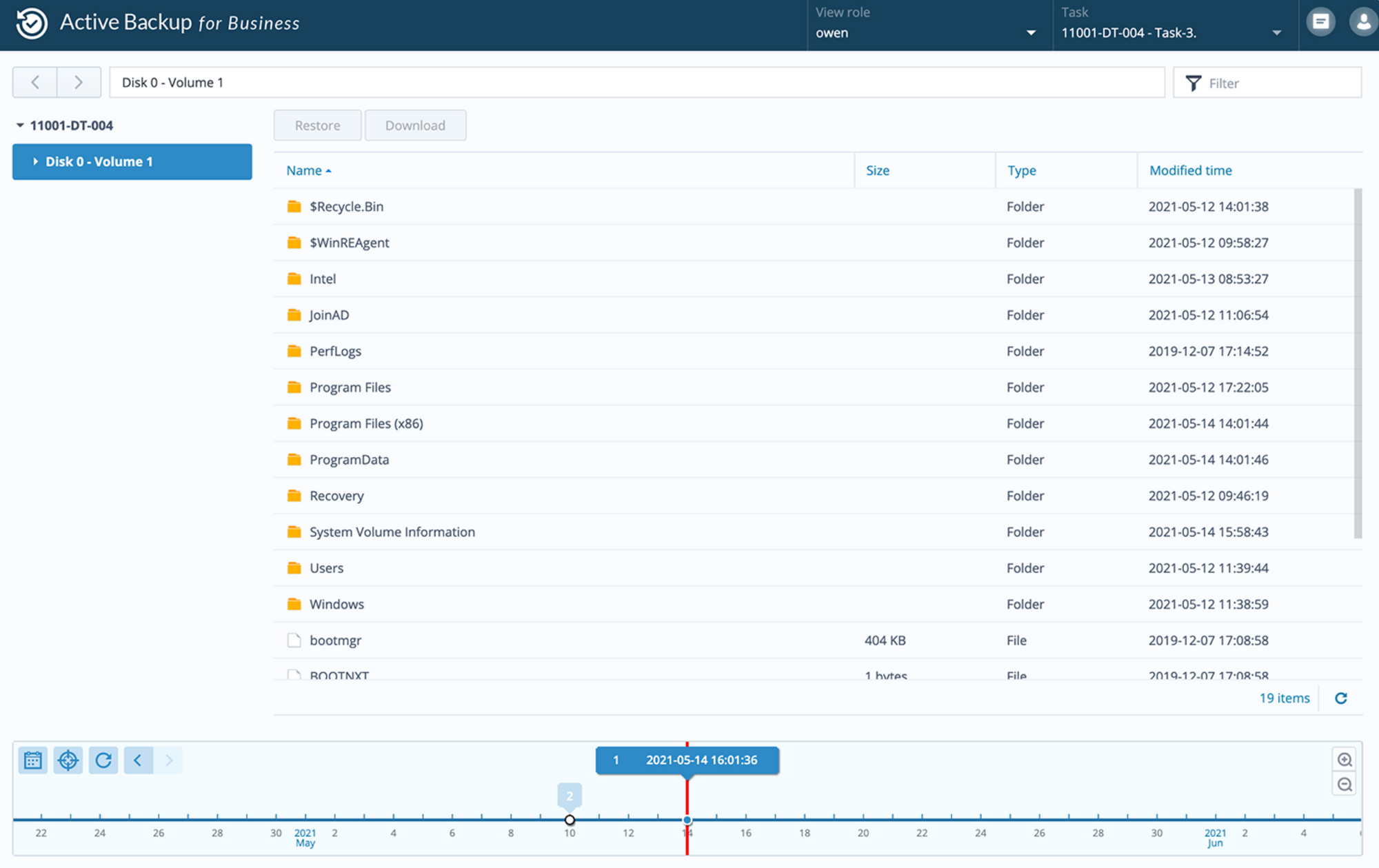Viewport: 1379px width, 868px height.
Task: Click the 19 items count
Action: (1285, 698)
